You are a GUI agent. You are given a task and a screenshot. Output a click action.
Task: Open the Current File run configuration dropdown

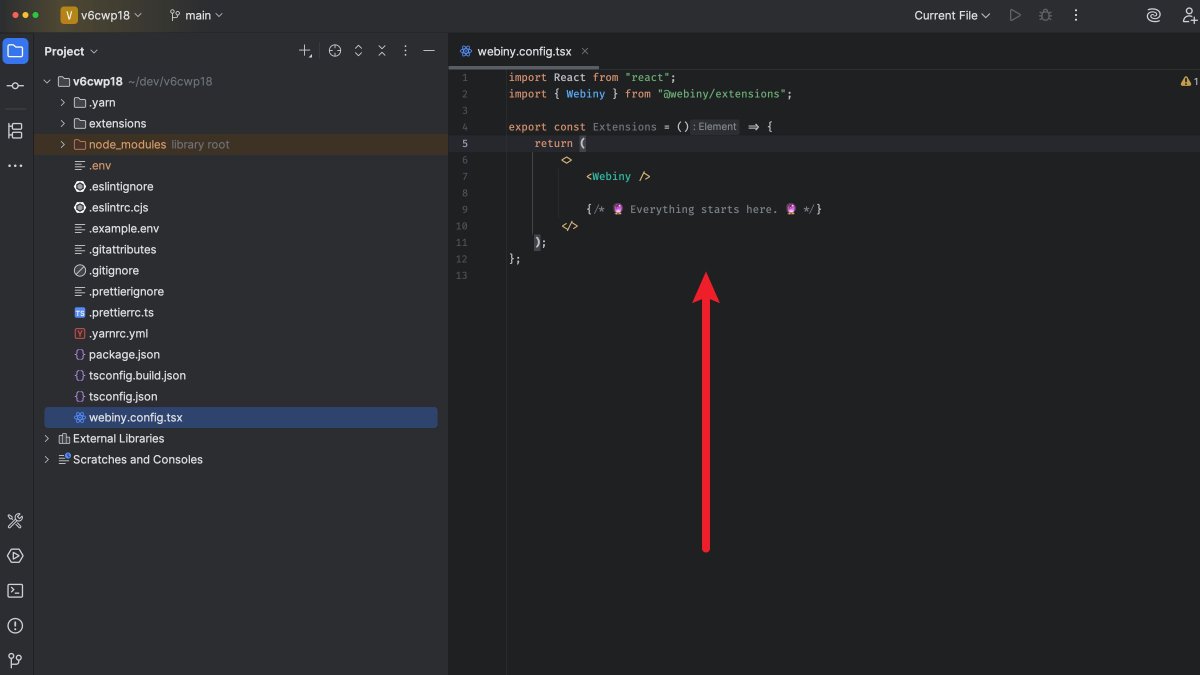(x=951, y=14)
